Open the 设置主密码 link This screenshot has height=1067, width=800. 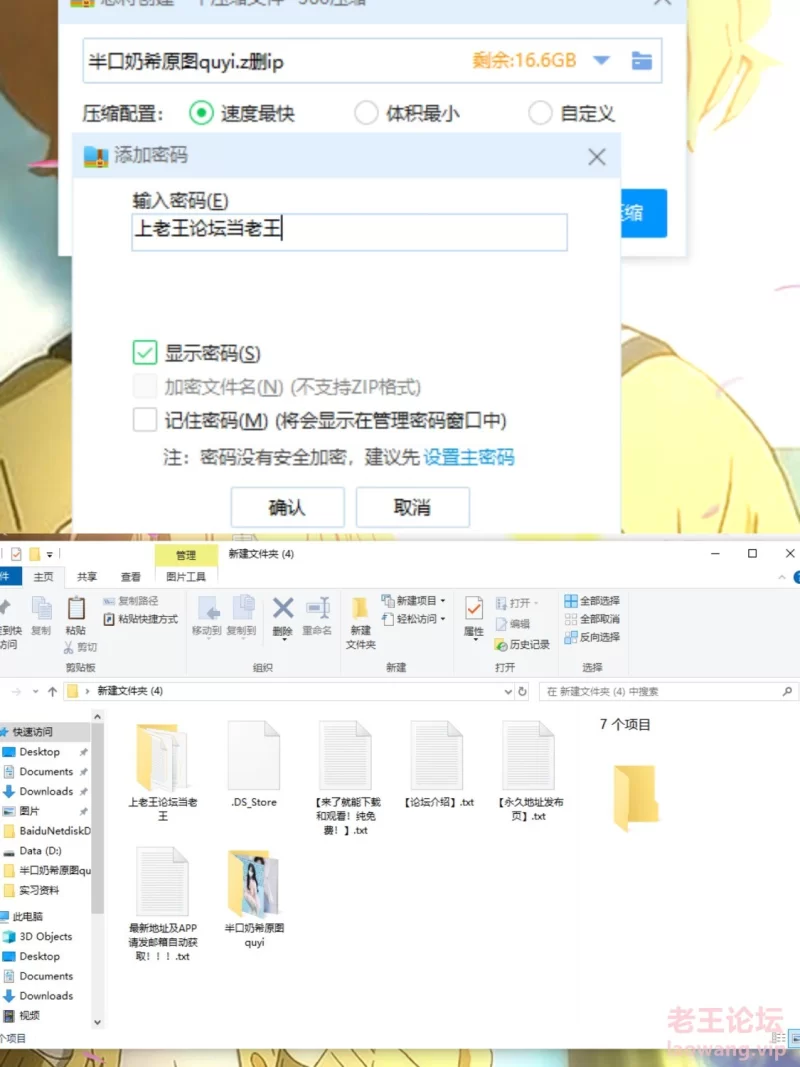coord(469,457)
